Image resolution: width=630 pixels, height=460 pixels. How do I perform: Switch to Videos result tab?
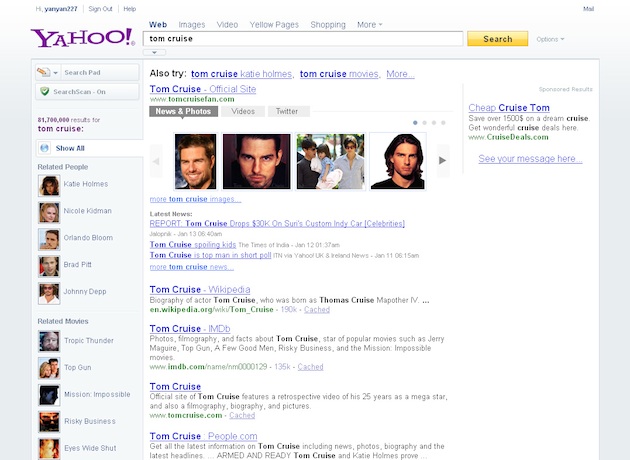[x=243, y=111]
